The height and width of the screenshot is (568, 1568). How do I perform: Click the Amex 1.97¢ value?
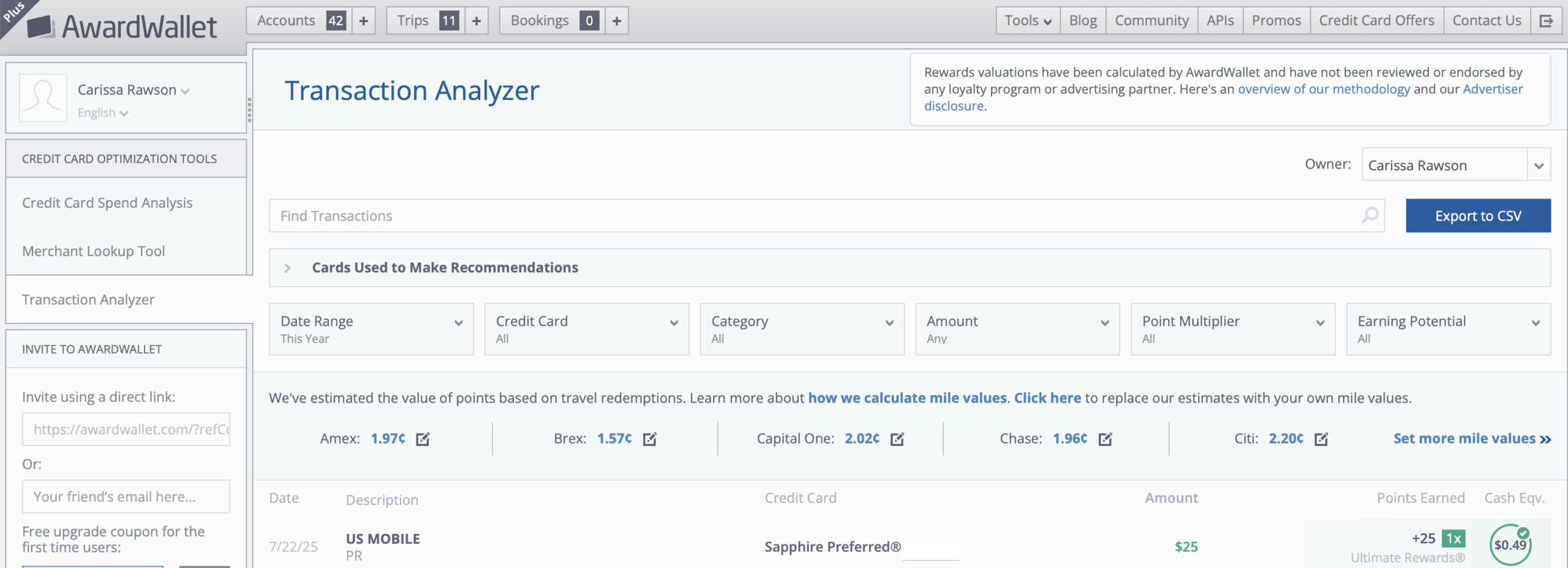click(388, 439)
